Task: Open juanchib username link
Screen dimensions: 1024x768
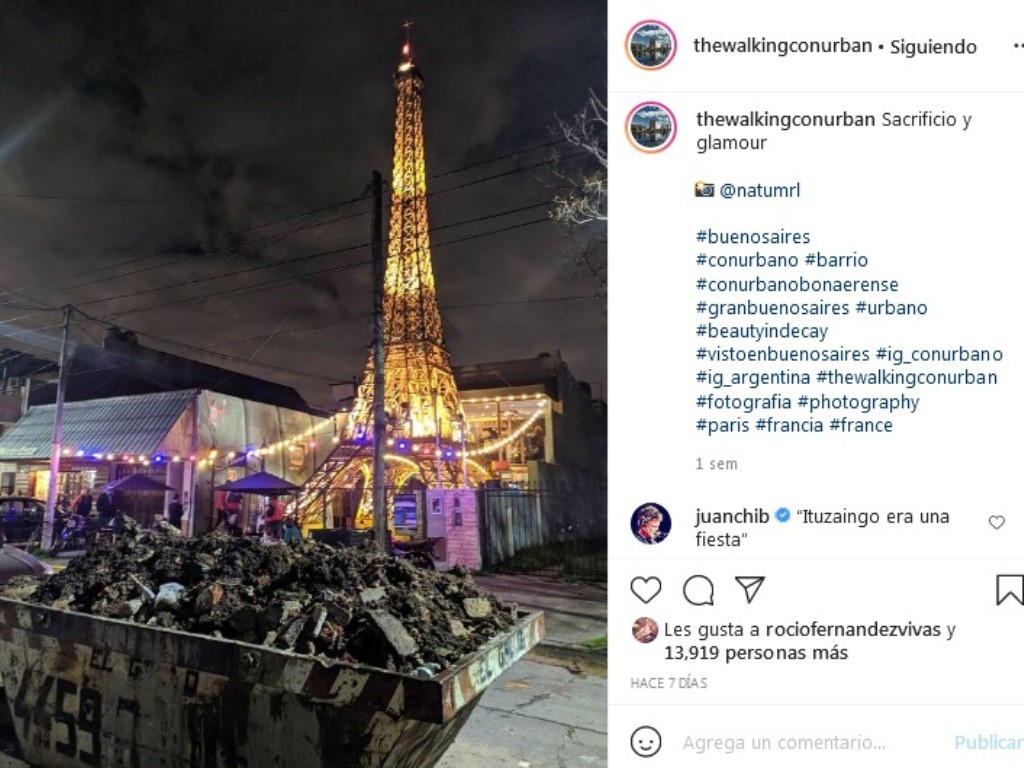Action: pyautogui.click(x=732, y=516)
